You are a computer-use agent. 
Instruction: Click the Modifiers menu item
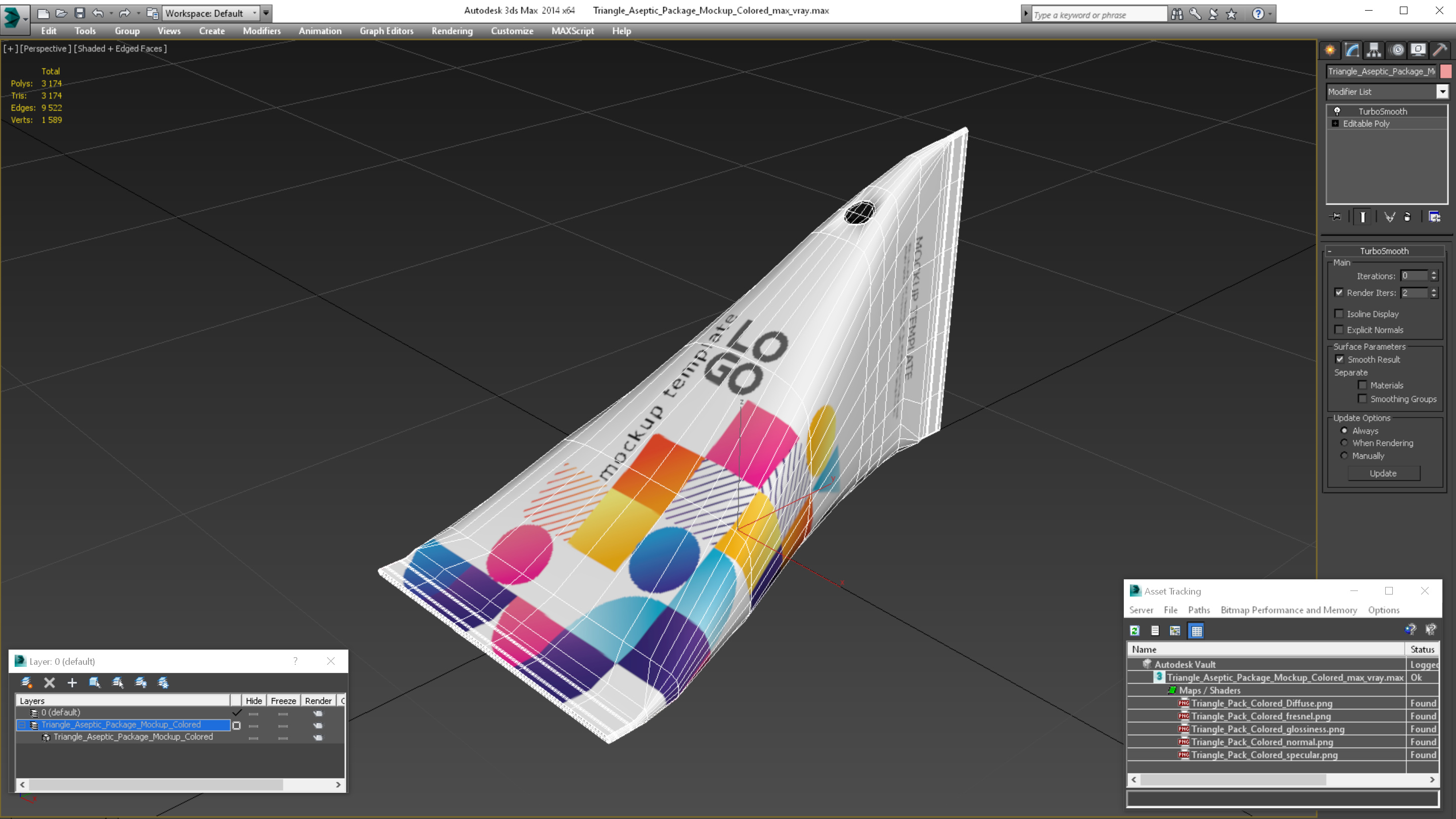[260, 31]
